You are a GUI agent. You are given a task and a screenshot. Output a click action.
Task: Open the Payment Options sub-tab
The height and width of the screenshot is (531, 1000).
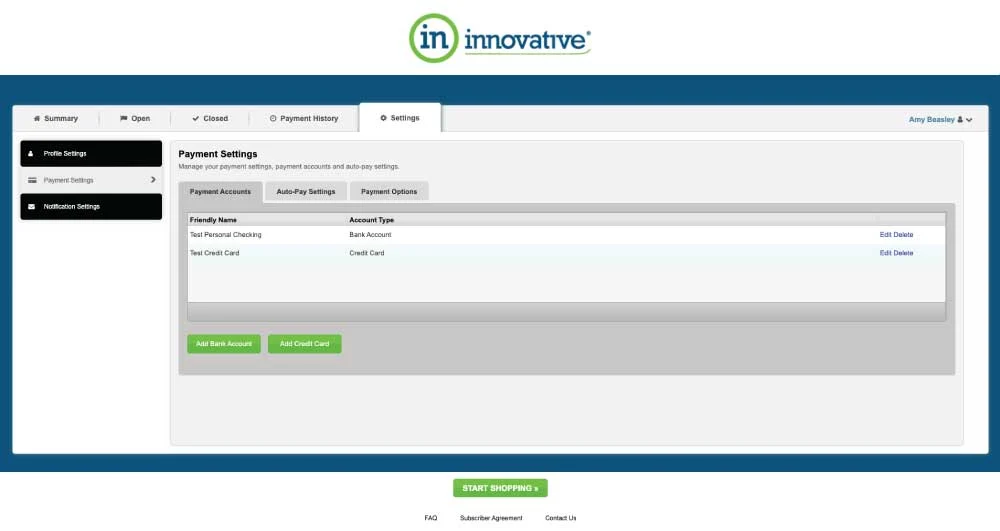389,192
